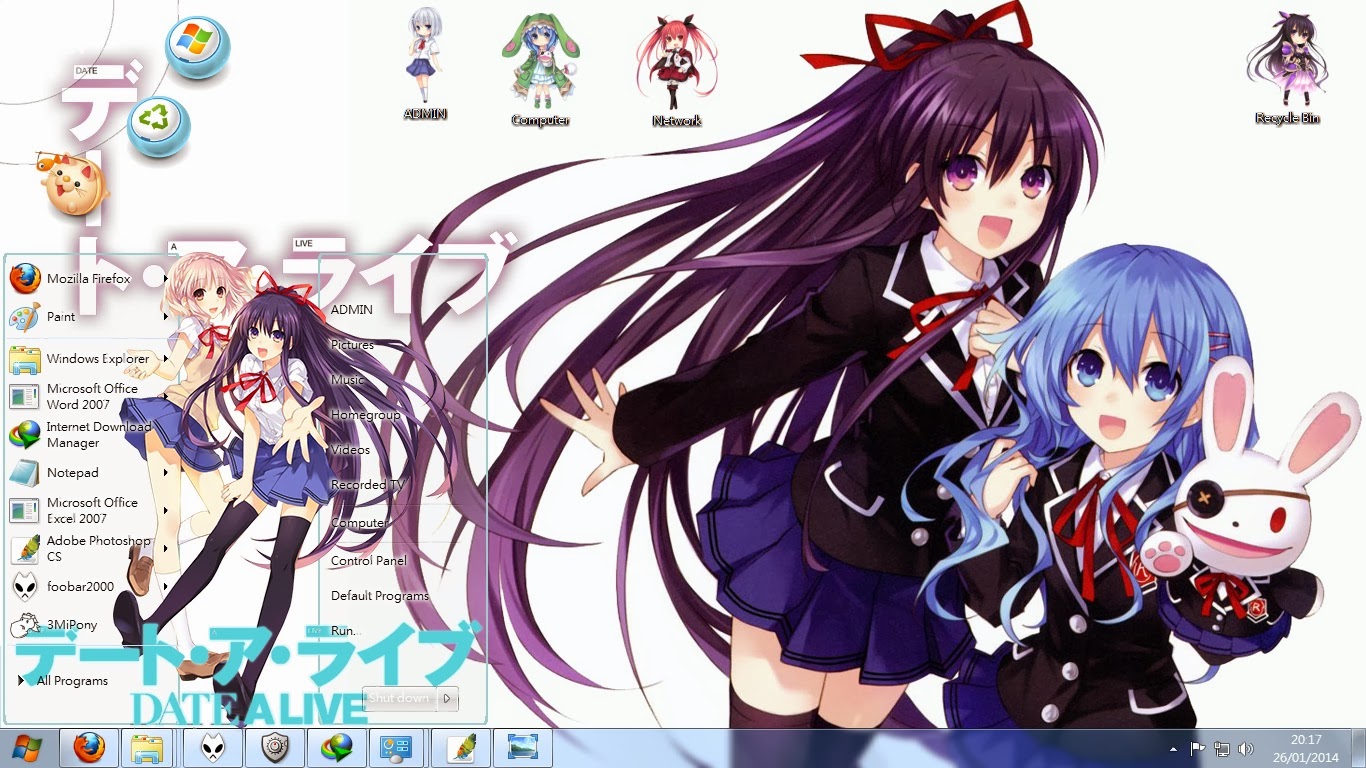Viewport: 1366px width, 768px height.
Task: Open Run... from Start menu
Action: coord(344,631)
